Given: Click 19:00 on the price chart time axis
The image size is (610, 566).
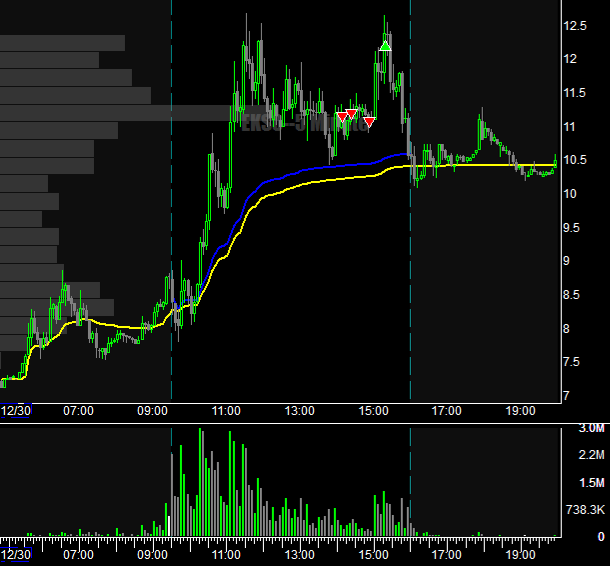Looking at the screenshot, I should click(521, 411).
